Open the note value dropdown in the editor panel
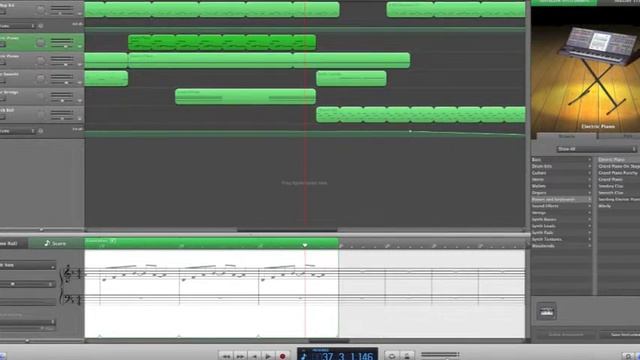Image resolution: width=640 pixels, height=360 pixels. click(x=27, y=265)
